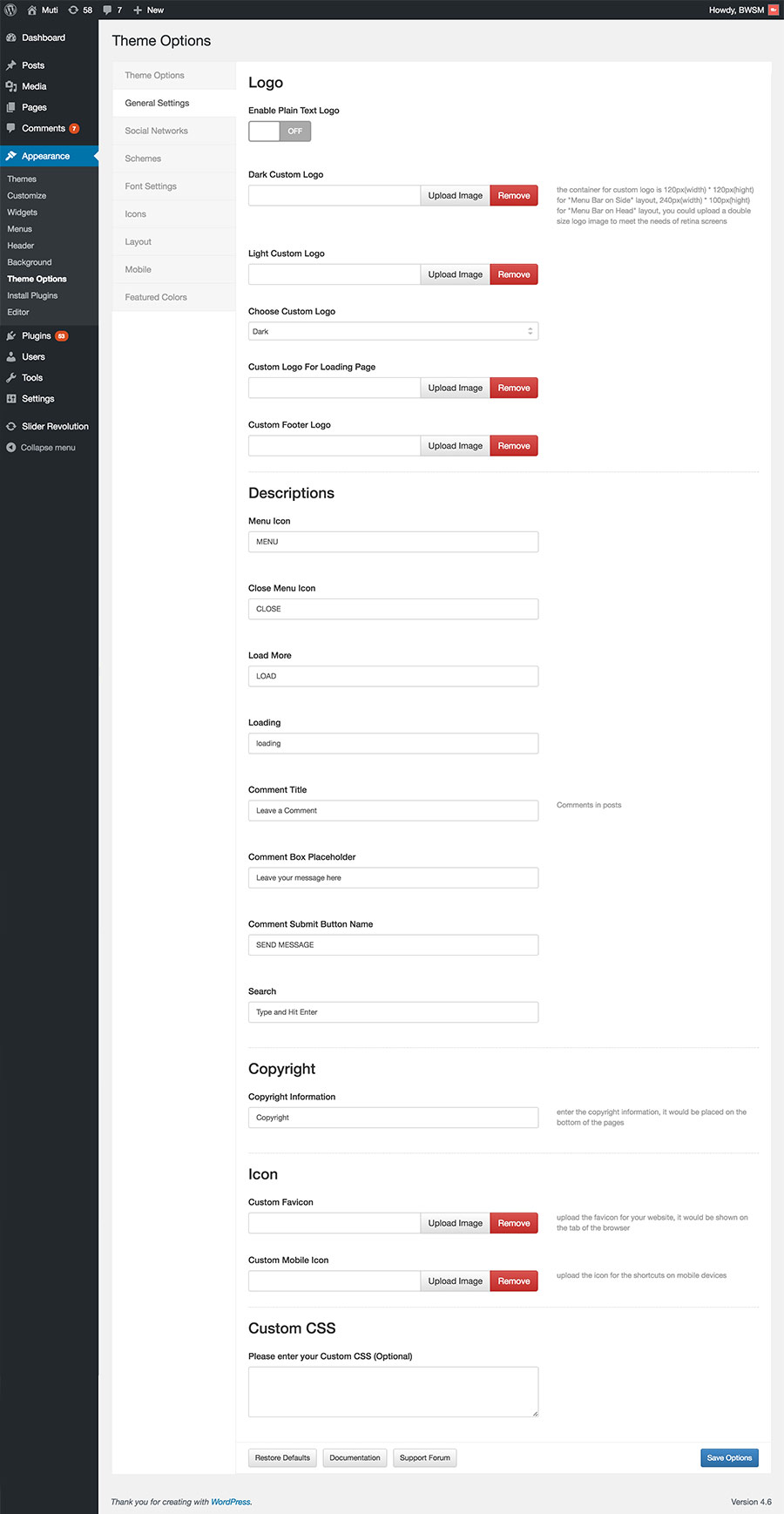Open the Editor submenu item
Viewport: 784px width, 1514px height.
[x=18, y=312]
